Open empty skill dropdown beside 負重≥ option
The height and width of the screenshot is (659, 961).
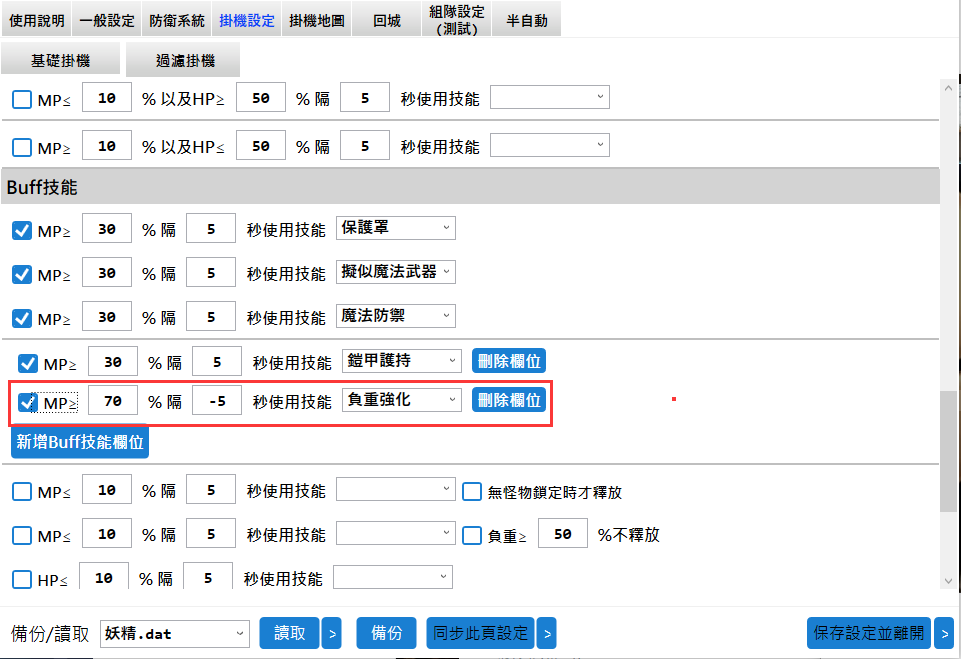[x=395, y=533]
